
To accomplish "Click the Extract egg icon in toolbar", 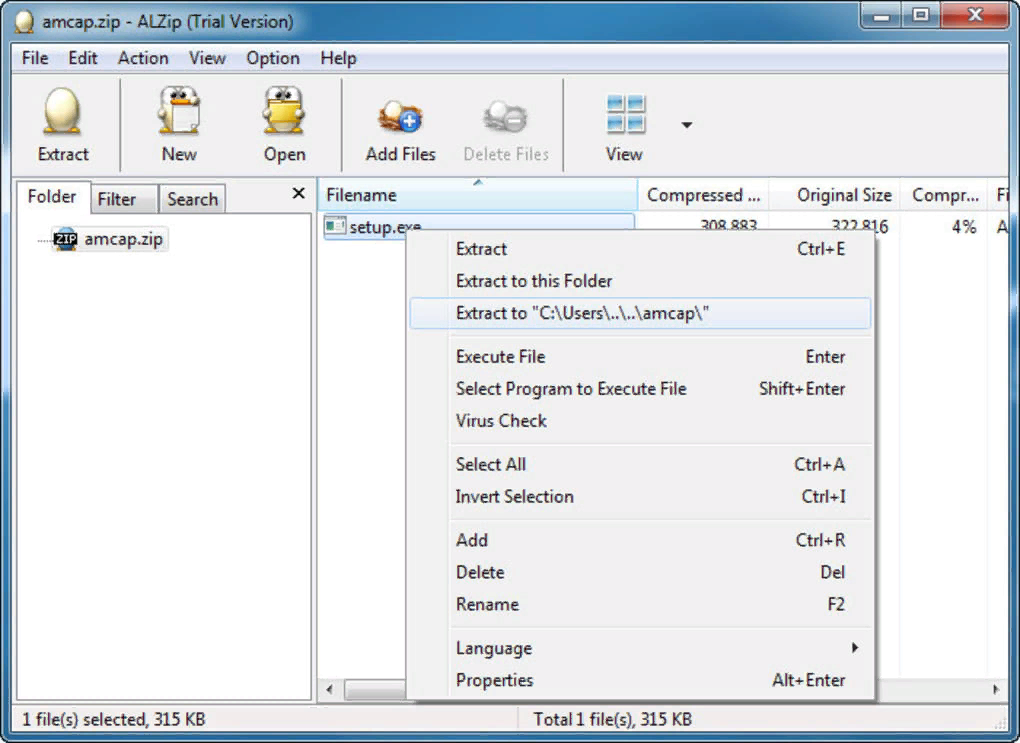I will pos(63,112).
